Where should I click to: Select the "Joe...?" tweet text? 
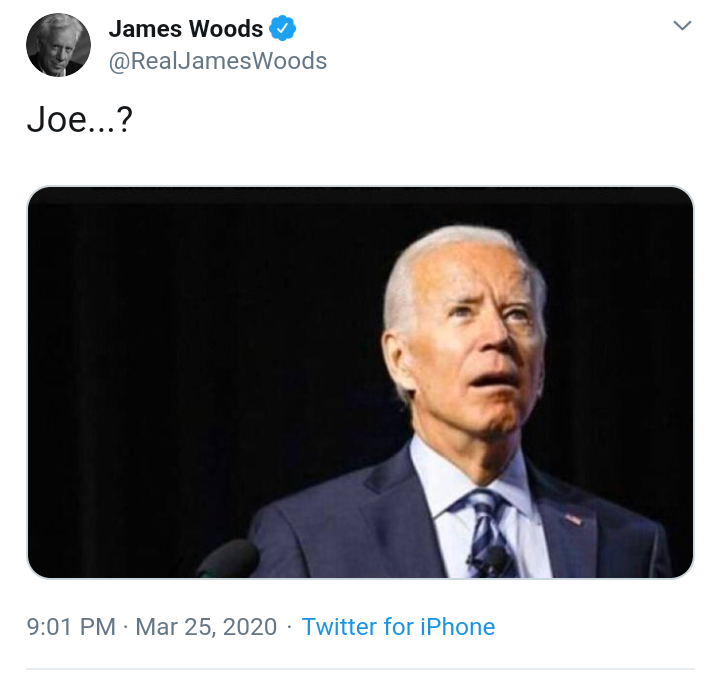pyautogui.click(x=80, y=126)
